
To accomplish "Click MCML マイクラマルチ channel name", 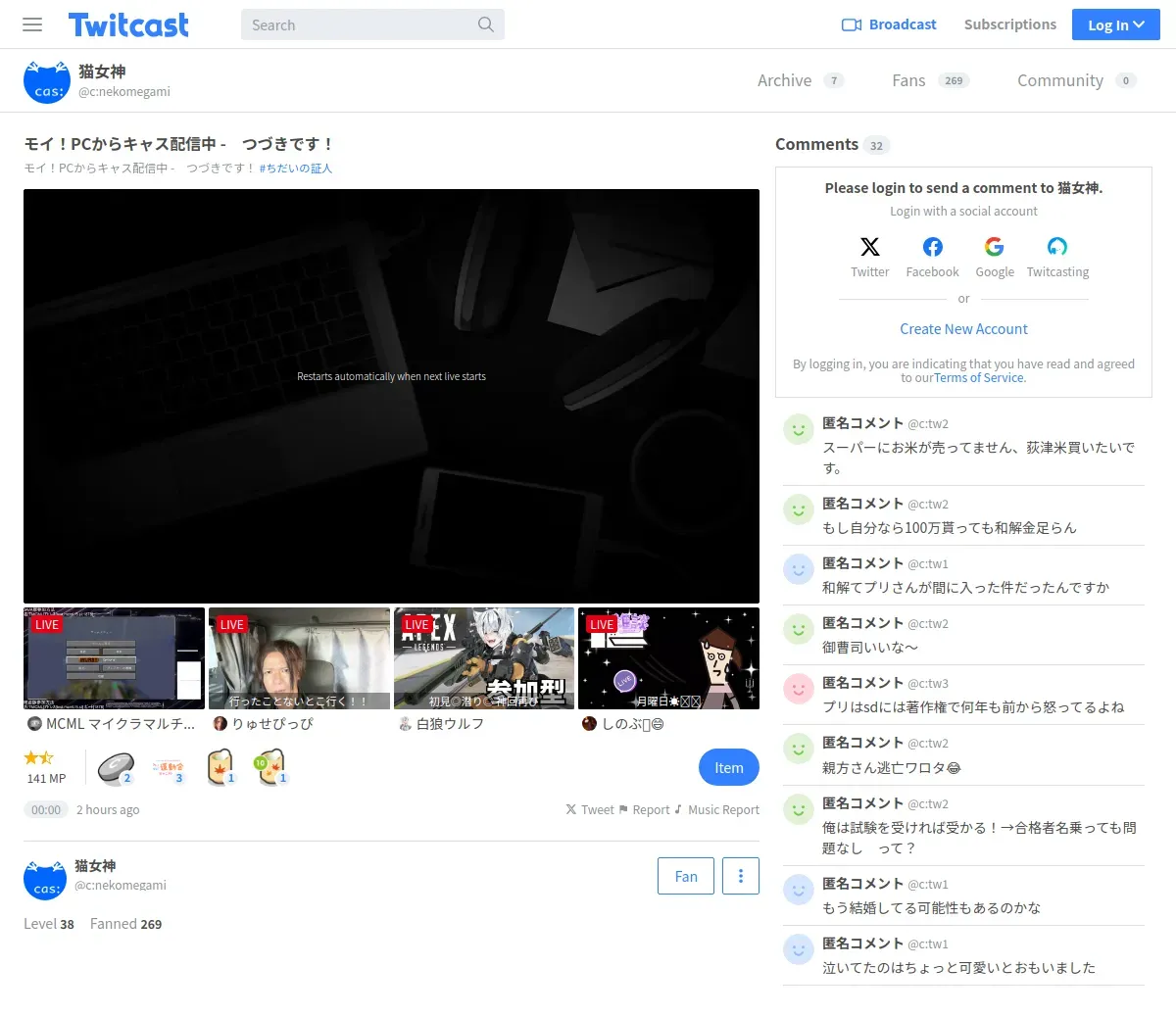I will tap(121, 724).
